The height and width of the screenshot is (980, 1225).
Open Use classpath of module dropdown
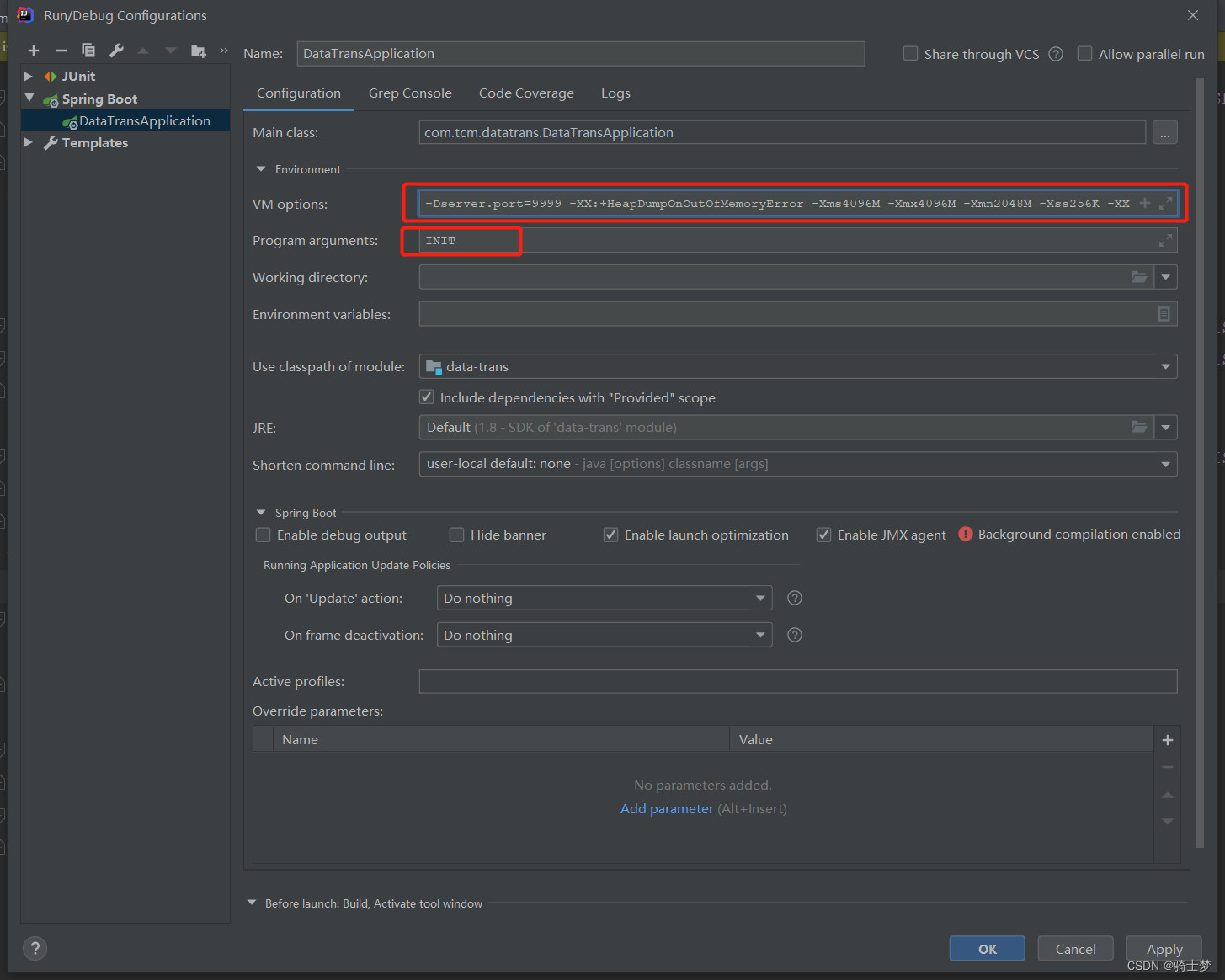click(x=1166, y=366)
